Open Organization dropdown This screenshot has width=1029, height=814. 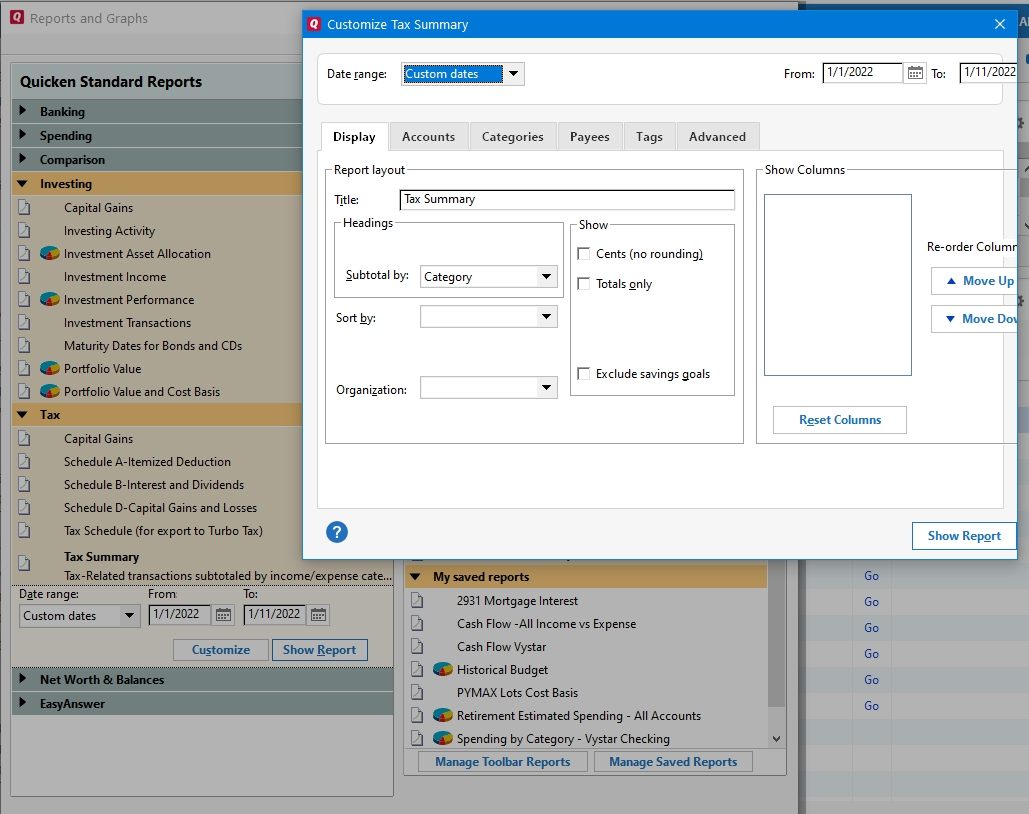point(546,387)
